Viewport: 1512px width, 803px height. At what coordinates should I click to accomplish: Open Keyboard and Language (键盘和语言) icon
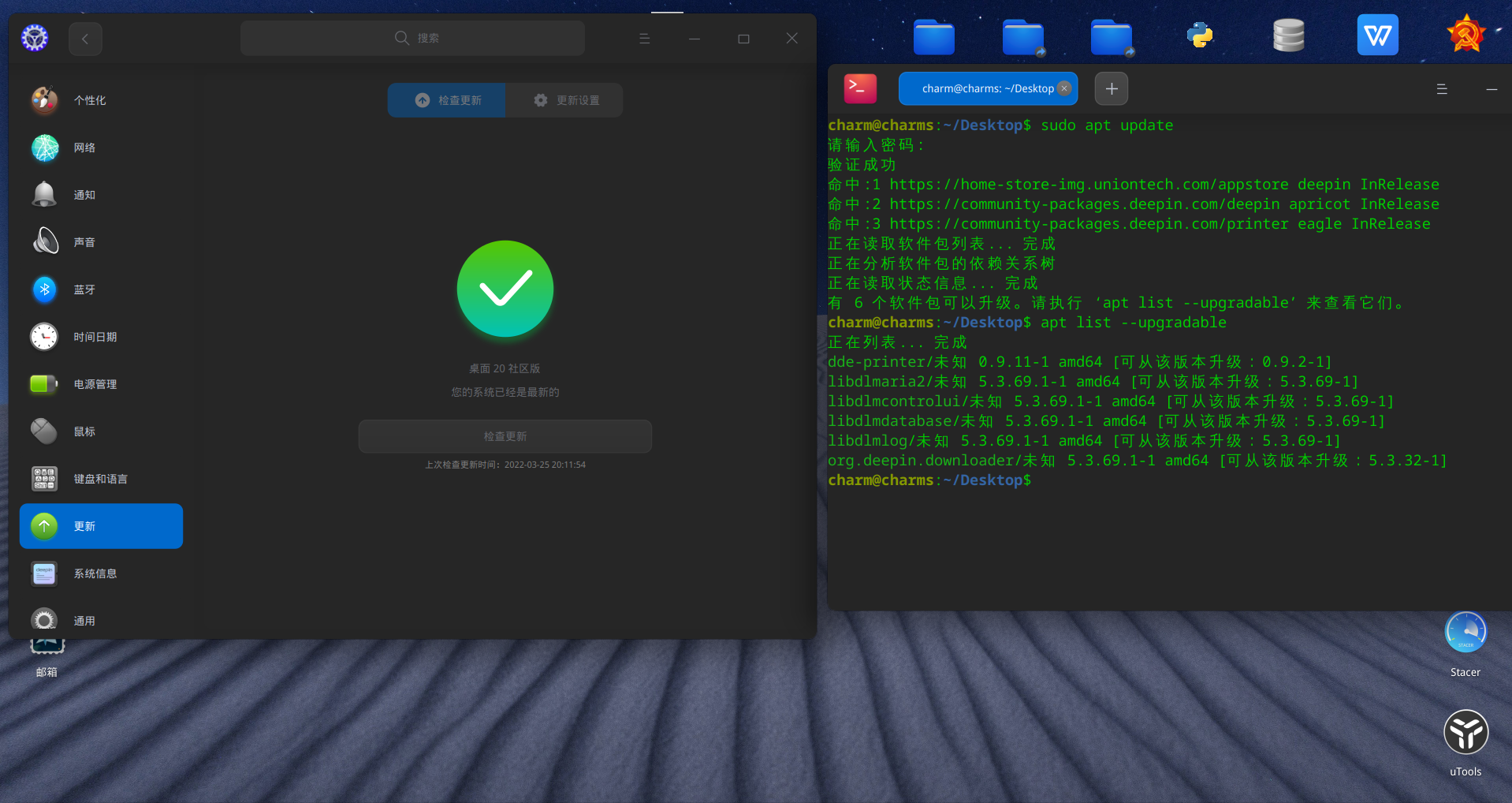[x=44, y=479]
